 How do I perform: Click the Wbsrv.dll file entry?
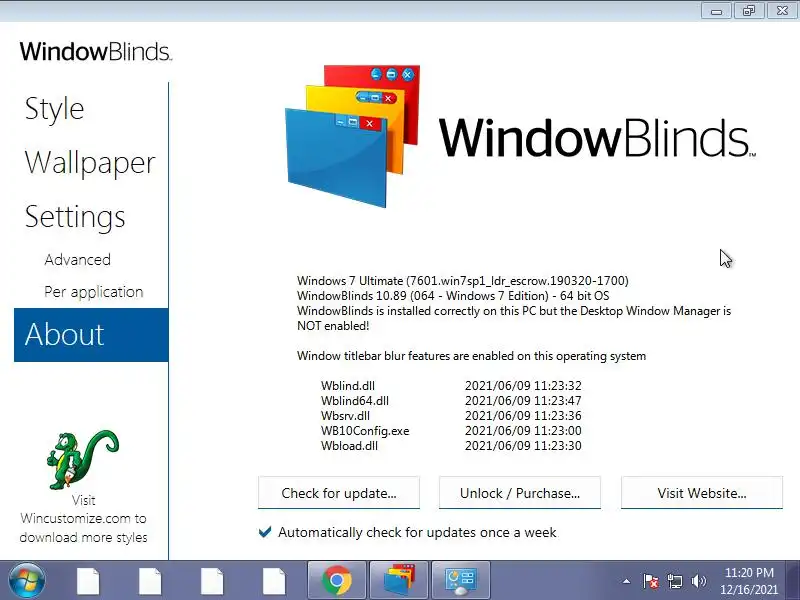[x=345, y=415]
